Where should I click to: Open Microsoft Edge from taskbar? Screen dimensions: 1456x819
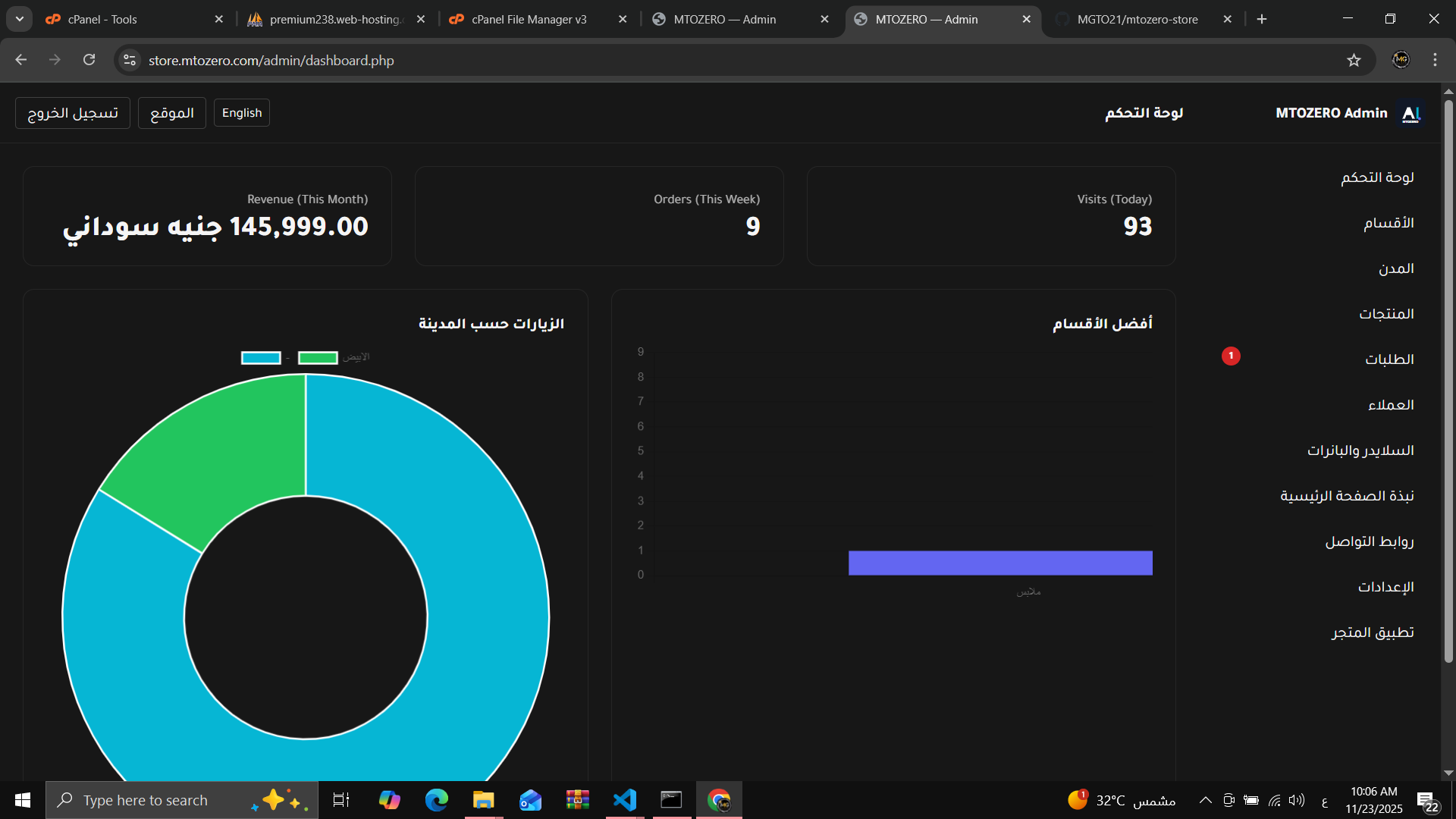pyautogui.click(x=437, y=800)
